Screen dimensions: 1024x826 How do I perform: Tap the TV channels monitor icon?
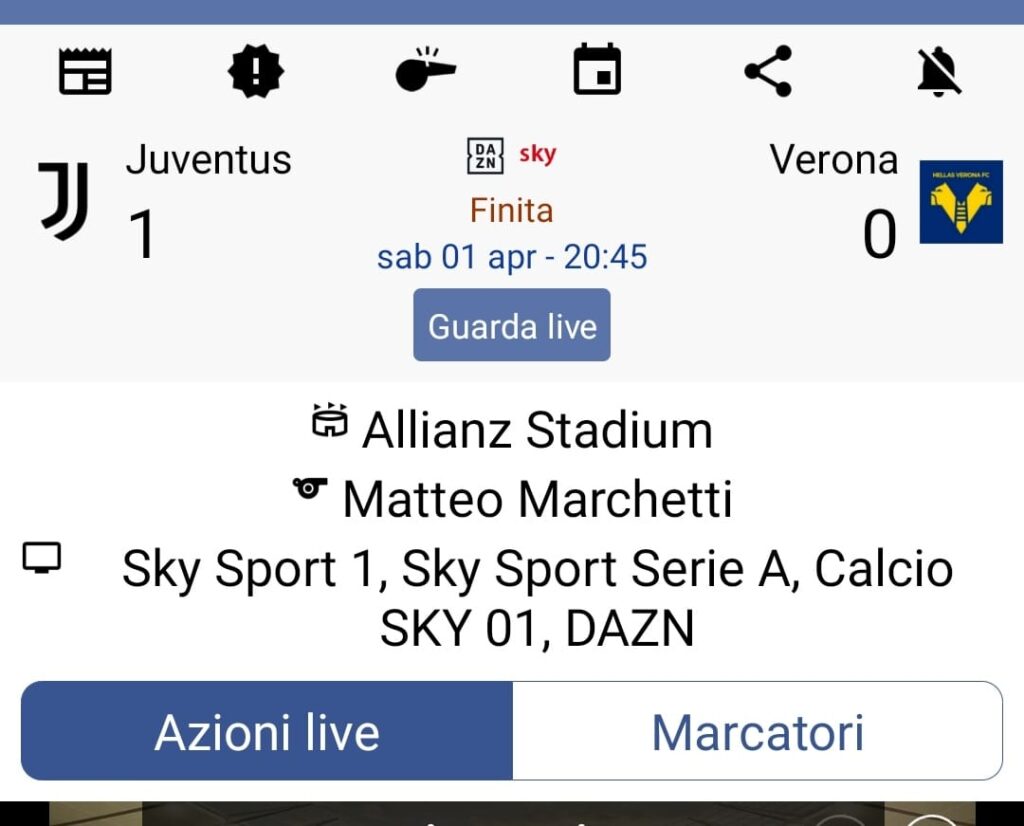tap(42, 558)
